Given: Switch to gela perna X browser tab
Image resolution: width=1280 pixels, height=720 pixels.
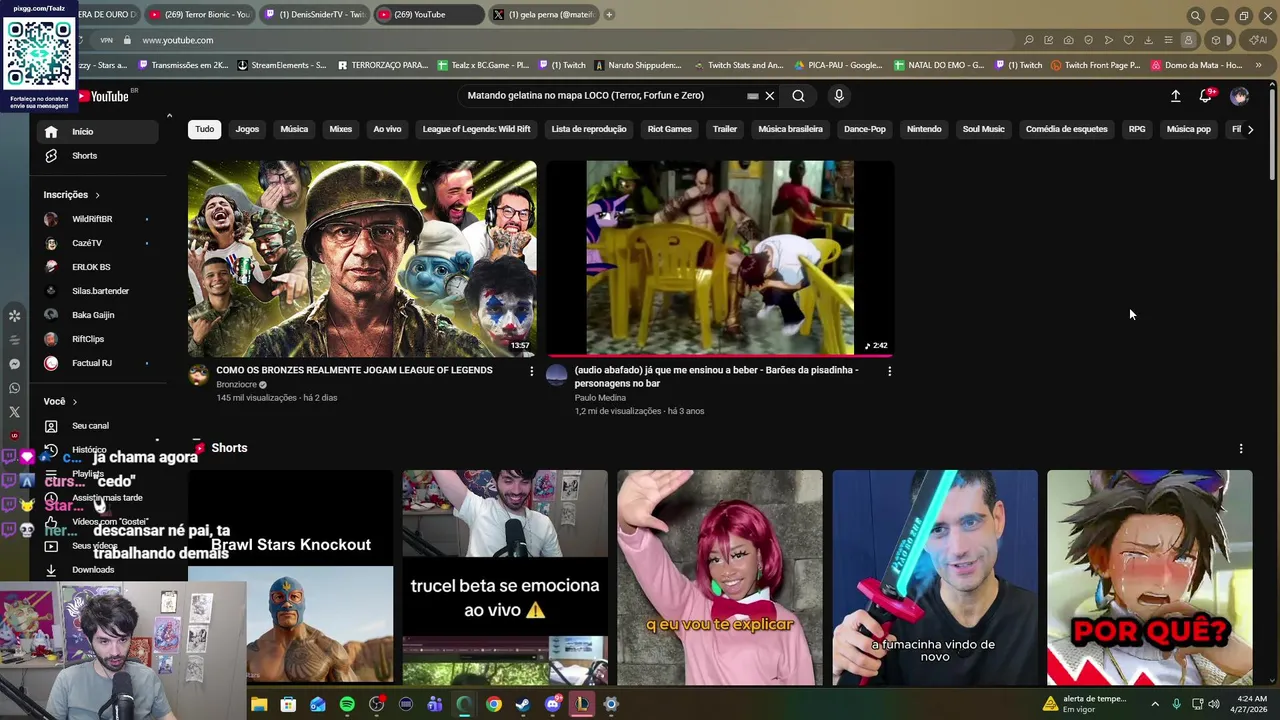Looking at the screenshot, I should coord(544,15).
